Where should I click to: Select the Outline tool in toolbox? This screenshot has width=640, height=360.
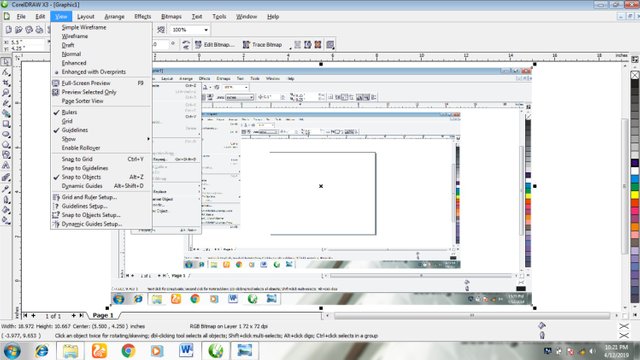click(x=6, y=200)
